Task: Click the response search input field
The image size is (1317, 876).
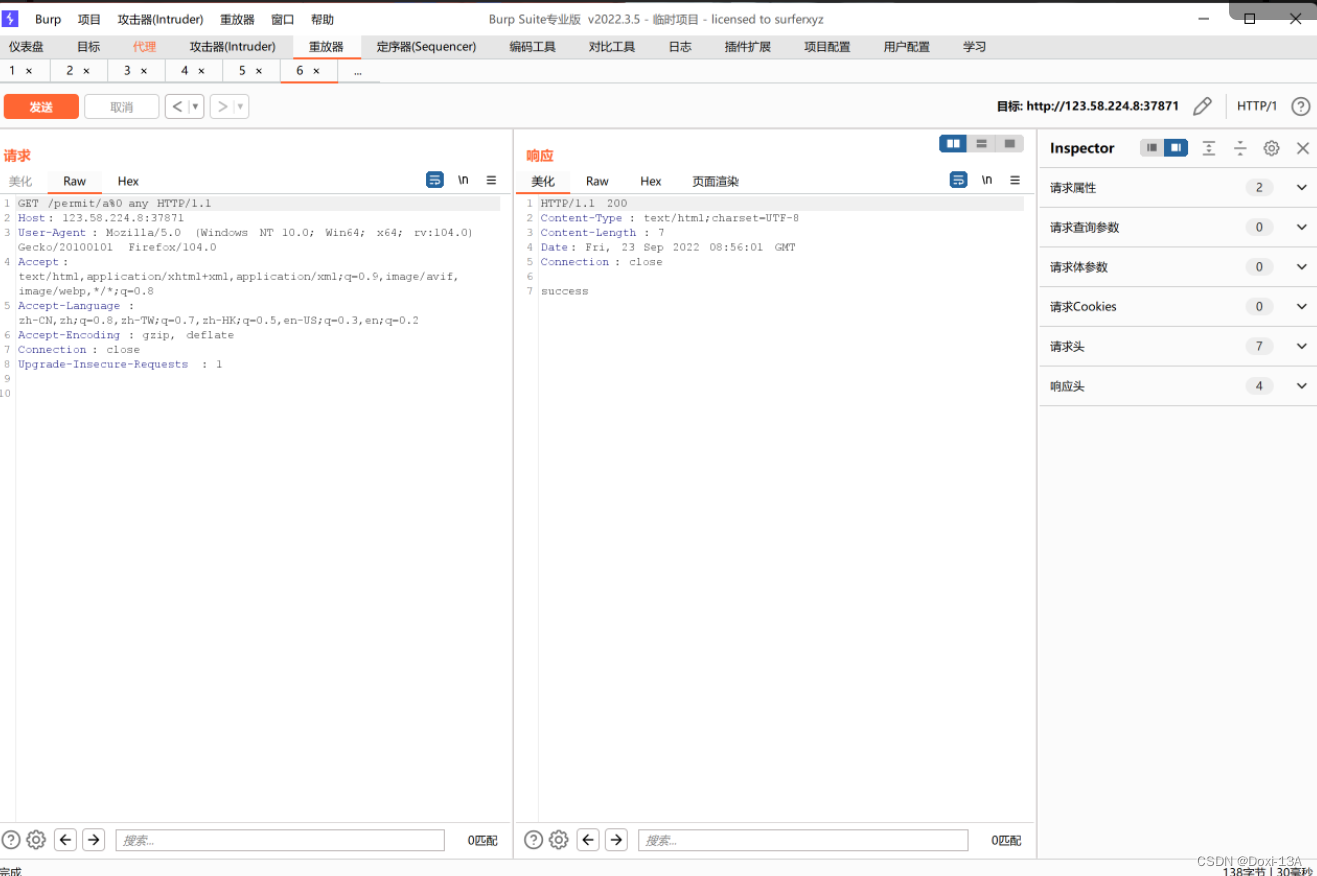Action: tap(803, 840)
